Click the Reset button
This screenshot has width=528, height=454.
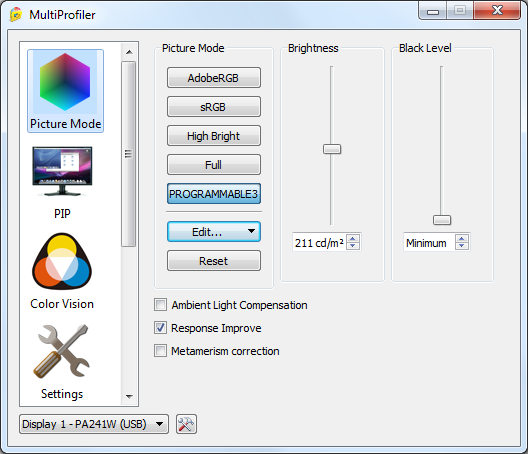(x=214, y=261)
